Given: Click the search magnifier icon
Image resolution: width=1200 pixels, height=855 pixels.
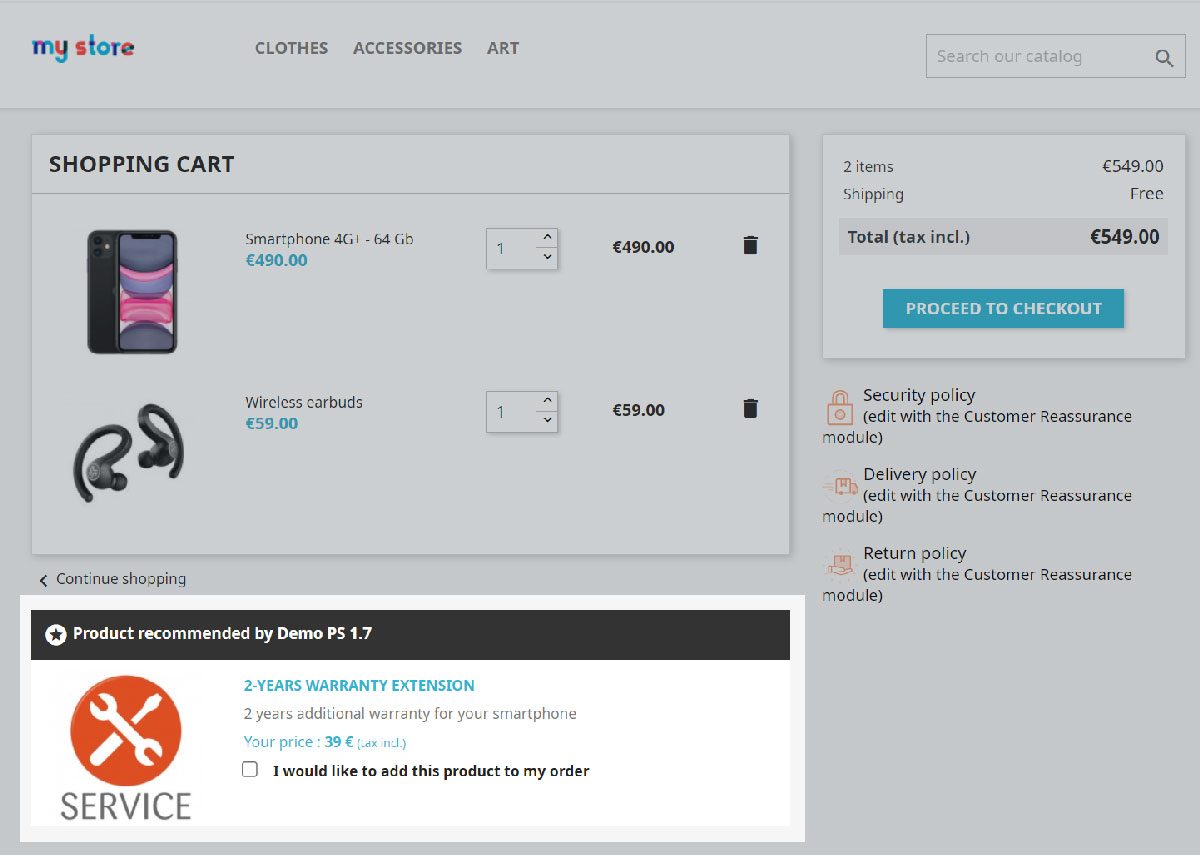Looking at the screenshot, I should pyautogui.click(x=1163, y=58).
